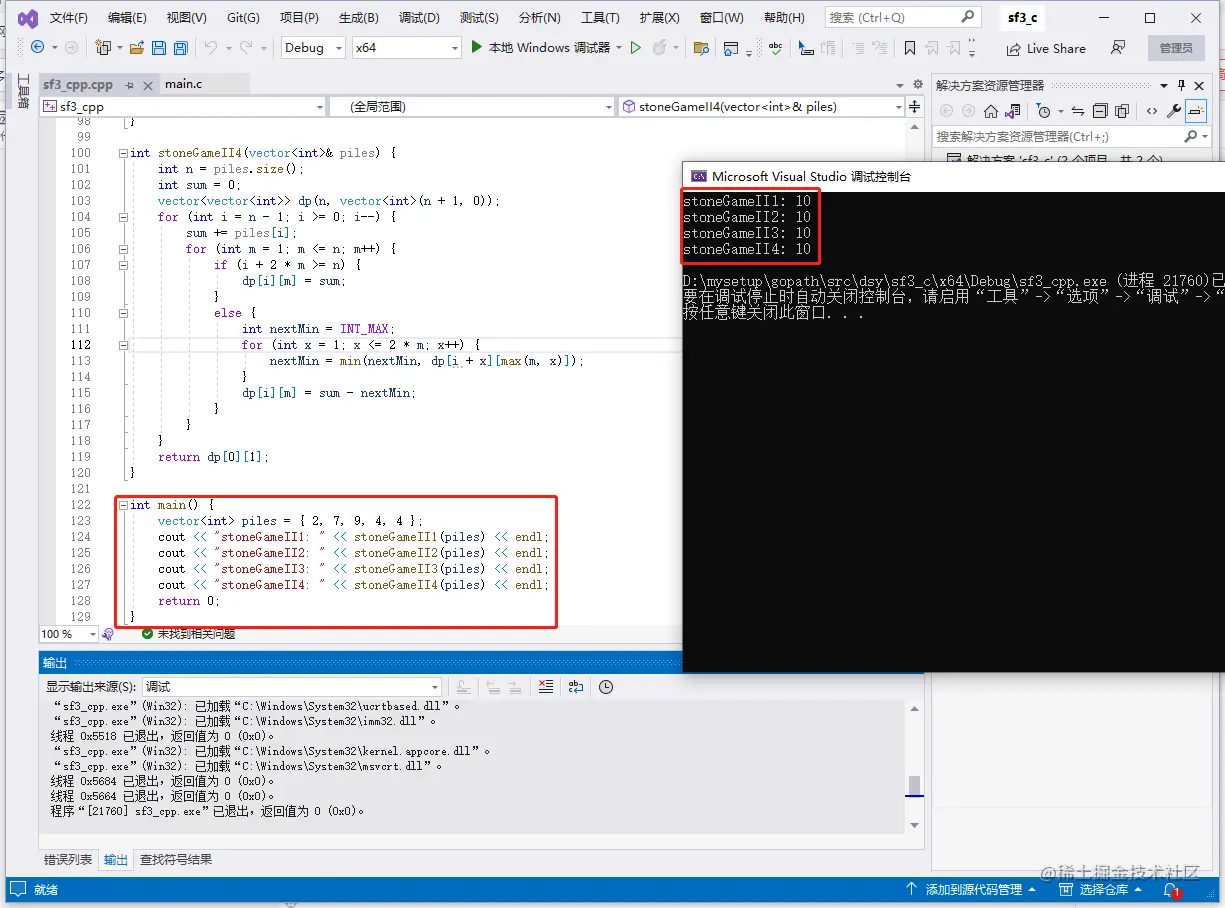
Task: Open the 调试(D) menu
Action: (419, 18)
